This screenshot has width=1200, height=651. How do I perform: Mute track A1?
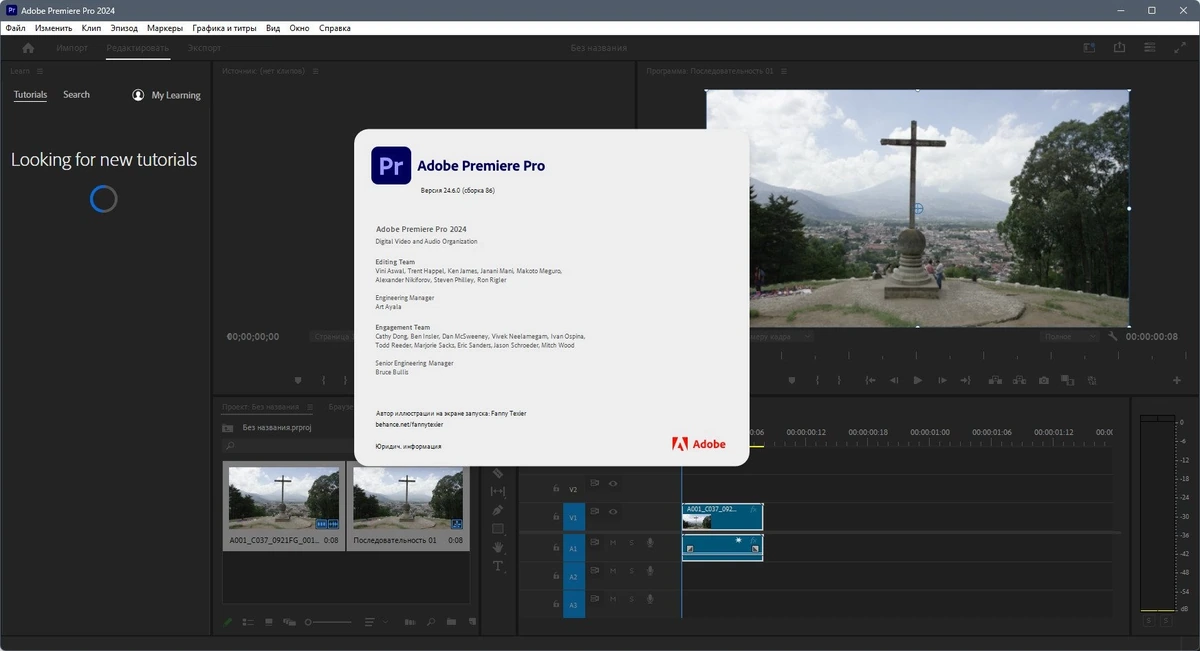tap(613, 543)
